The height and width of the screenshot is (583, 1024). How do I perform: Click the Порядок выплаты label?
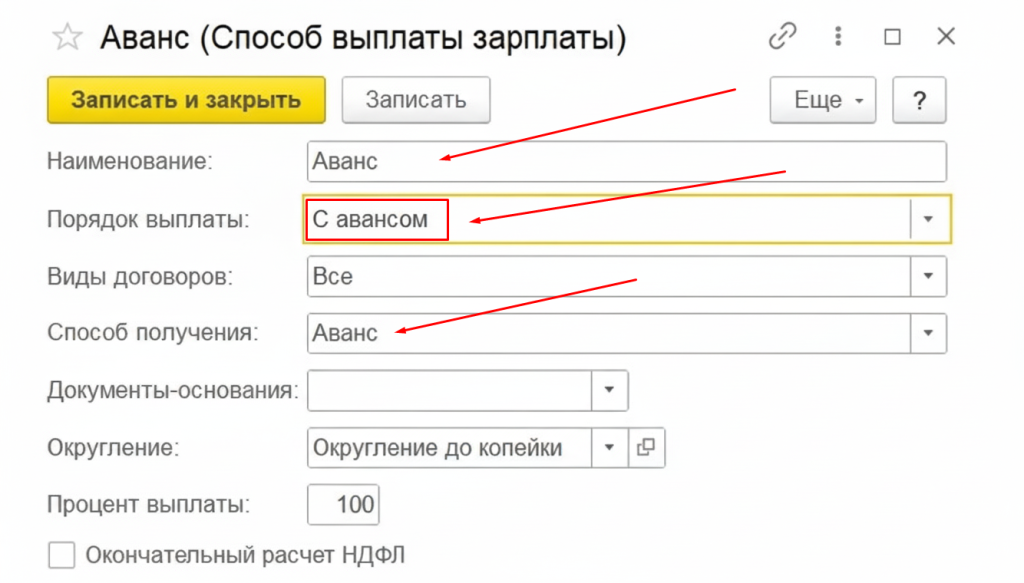click(x=148, y=219)
